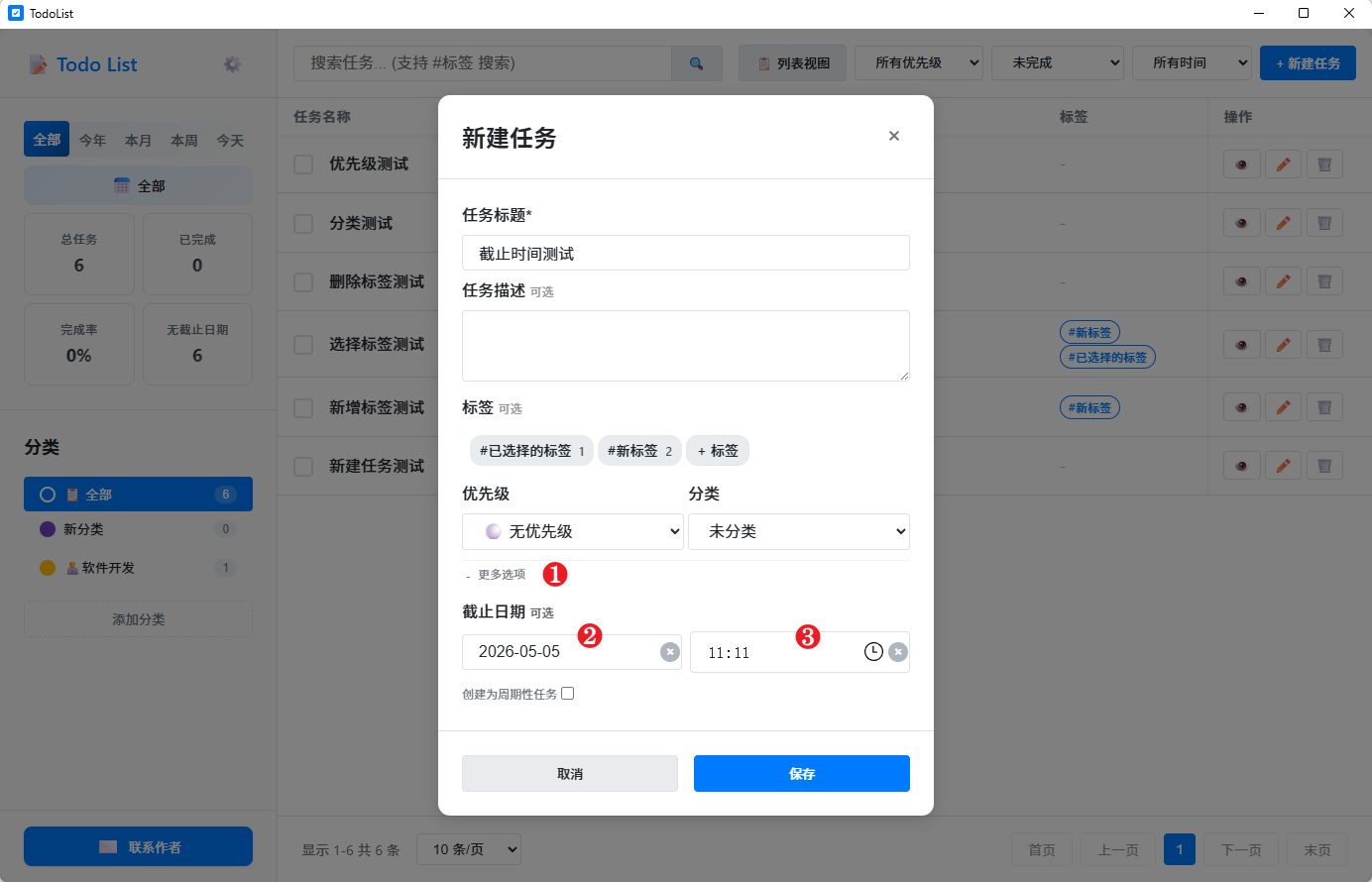Click eye view icon for 优先级测试 row
1372x882 pixels.
coord(1241,165)
